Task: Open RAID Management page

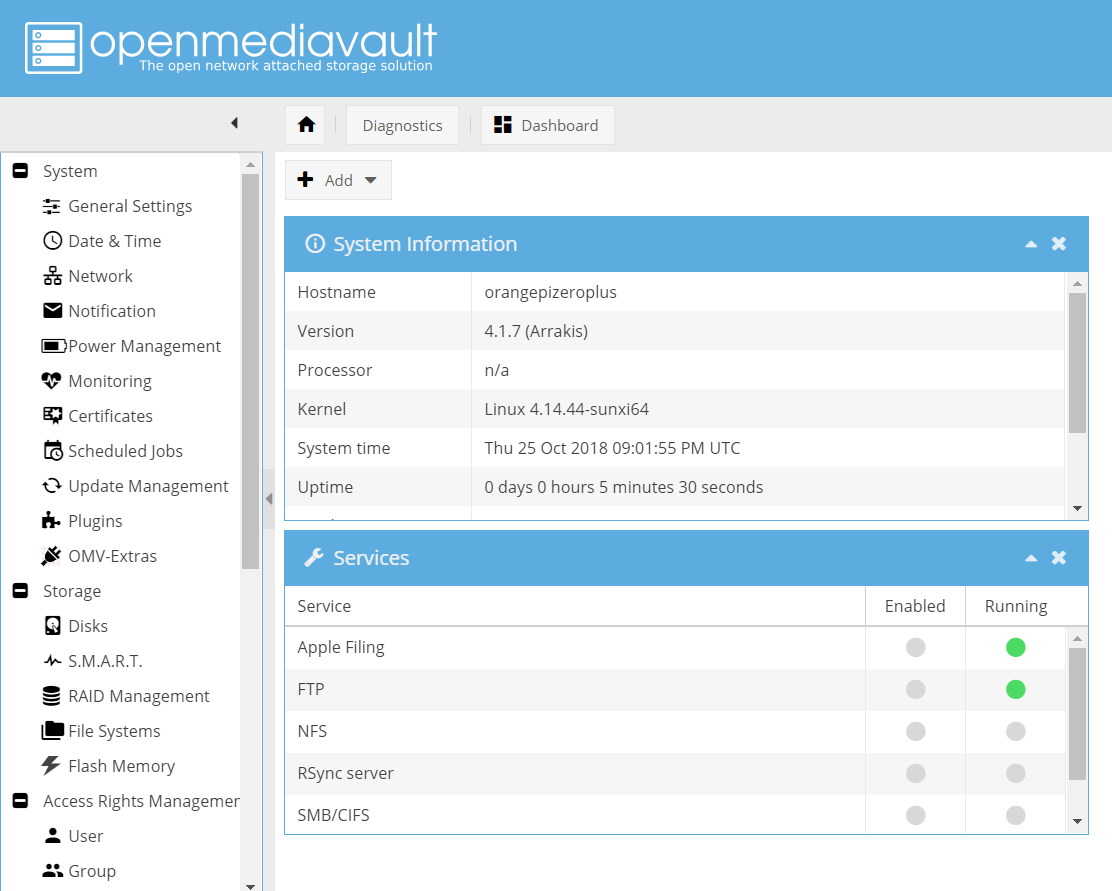Action: 139,696
